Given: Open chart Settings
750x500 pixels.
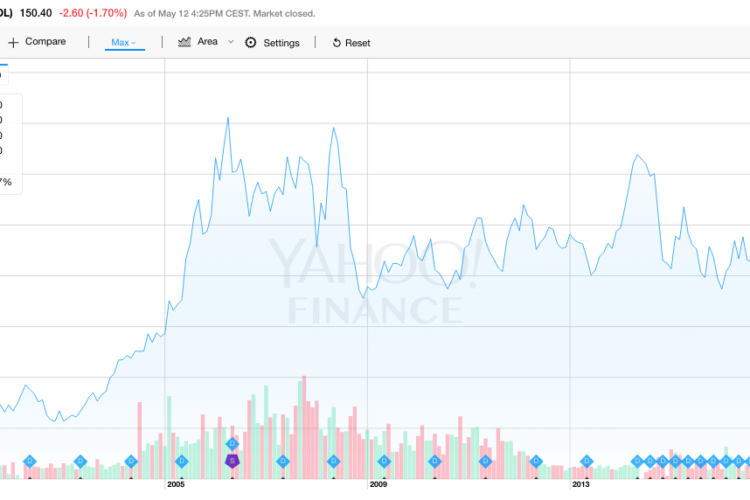Looking at the screenshot, I should 281,43.
